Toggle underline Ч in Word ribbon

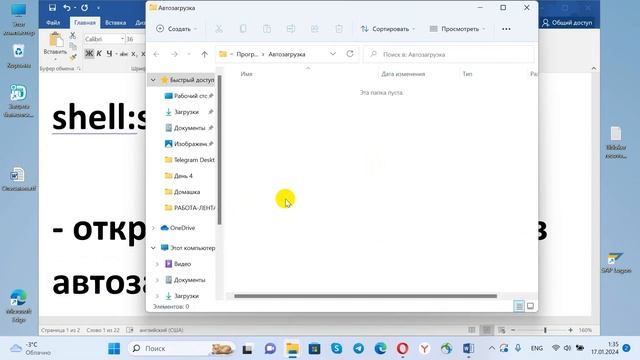tap(109, 53)
